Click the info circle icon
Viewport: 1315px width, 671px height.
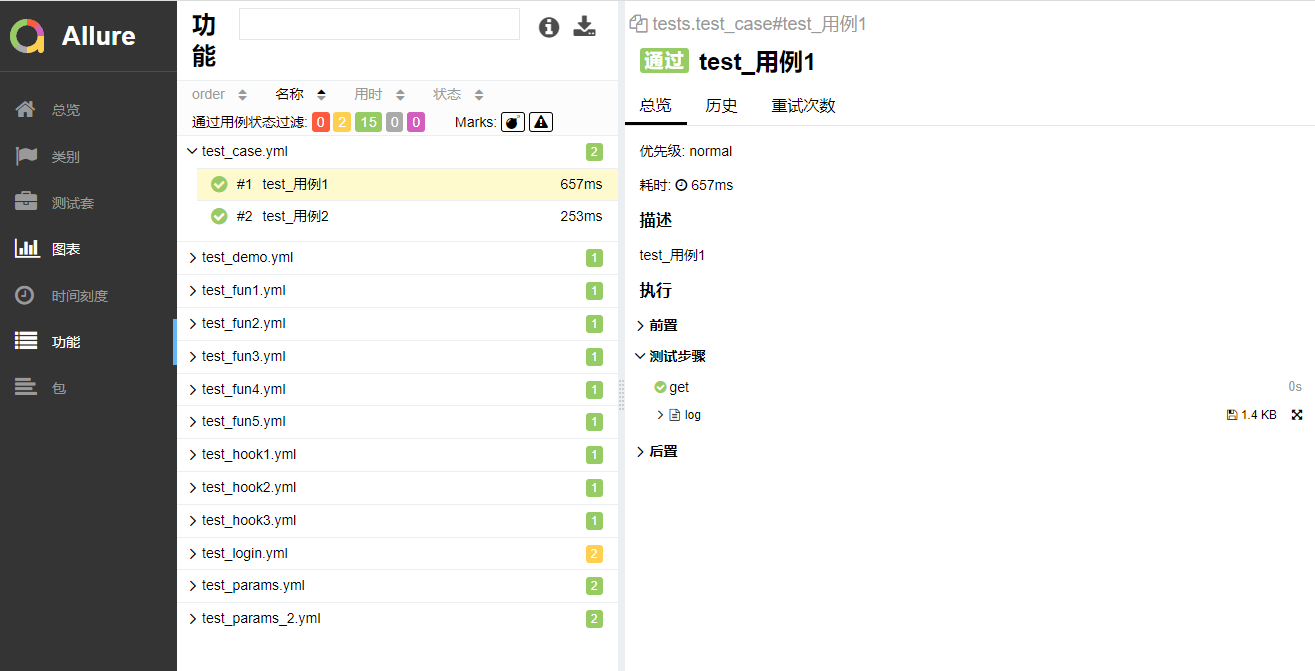coord(548,27)
